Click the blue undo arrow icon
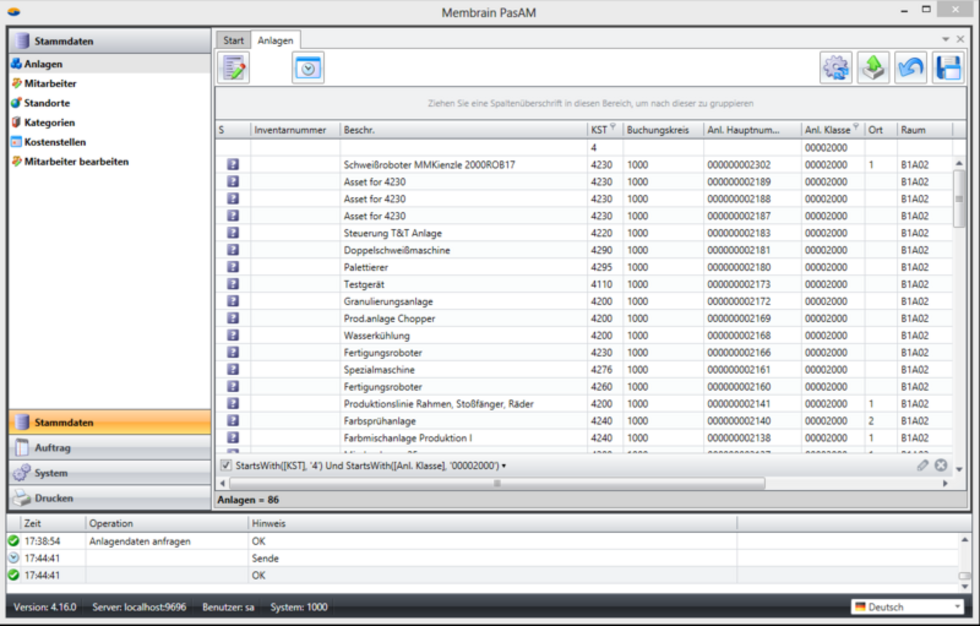Image resolution: width=980 pixels, height=626 pixels. coord(910,67)
